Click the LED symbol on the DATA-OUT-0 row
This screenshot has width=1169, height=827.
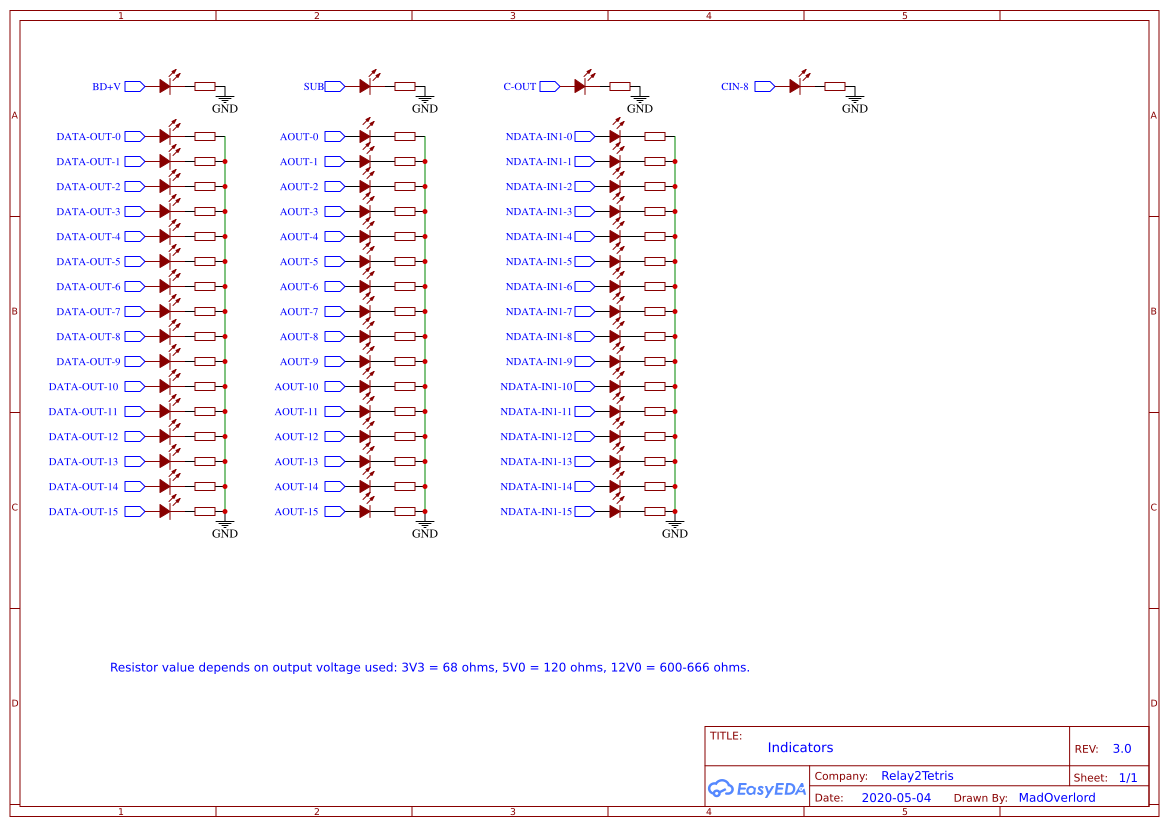click(x=165, y=136)
